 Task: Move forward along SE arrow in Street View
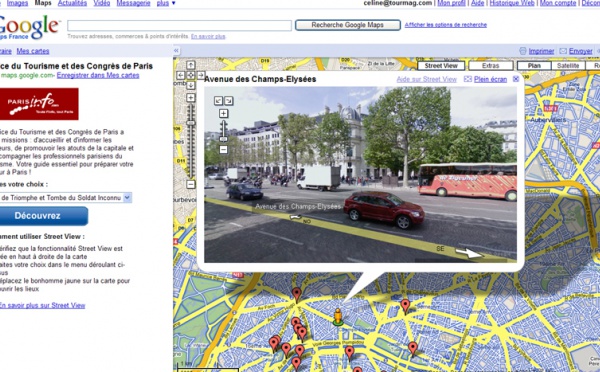(469, 253)
